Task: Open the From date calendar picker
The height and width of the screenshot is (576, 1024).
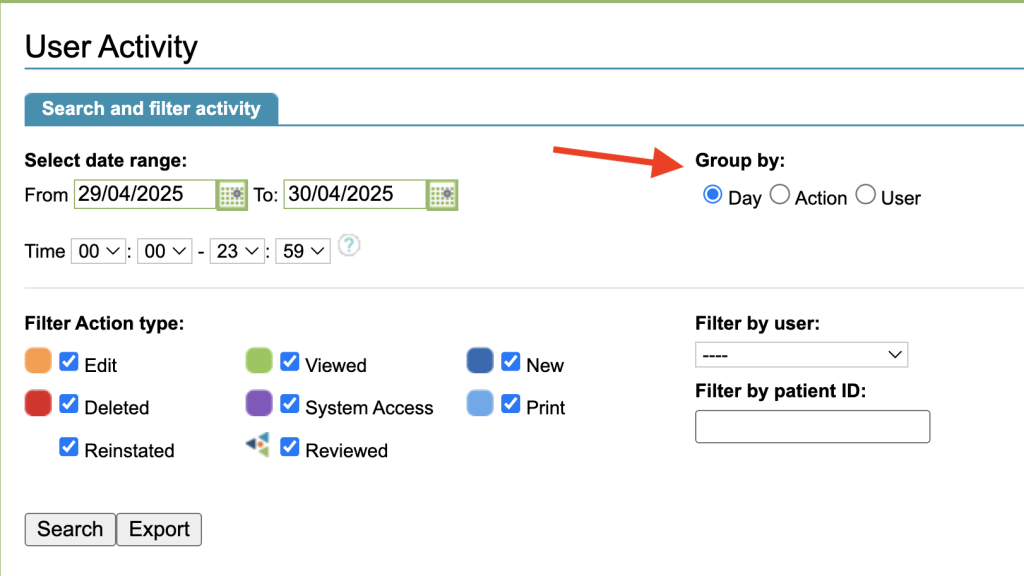Action: [x=232, y=195]
